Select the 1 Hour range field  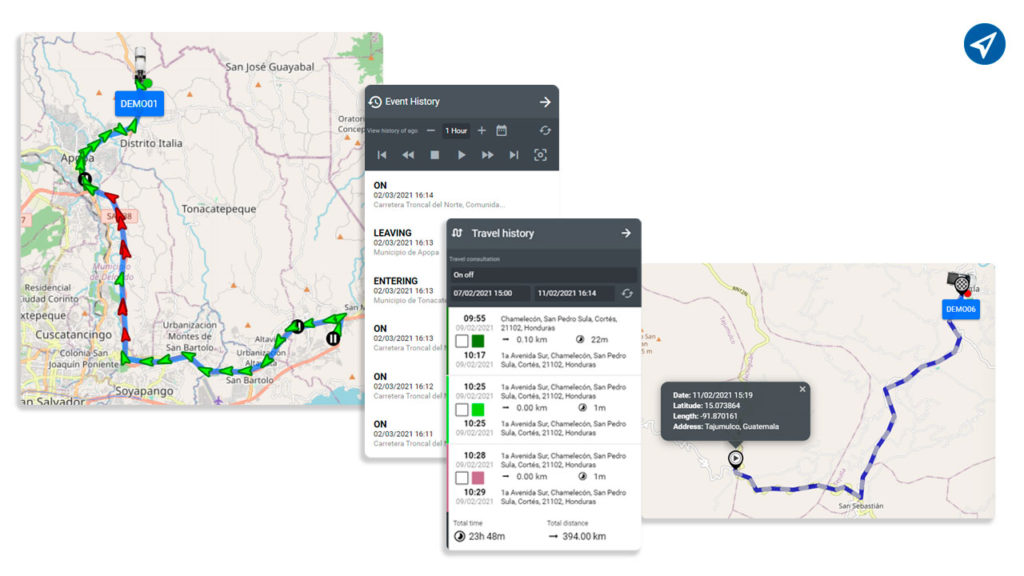coord(456,131)
